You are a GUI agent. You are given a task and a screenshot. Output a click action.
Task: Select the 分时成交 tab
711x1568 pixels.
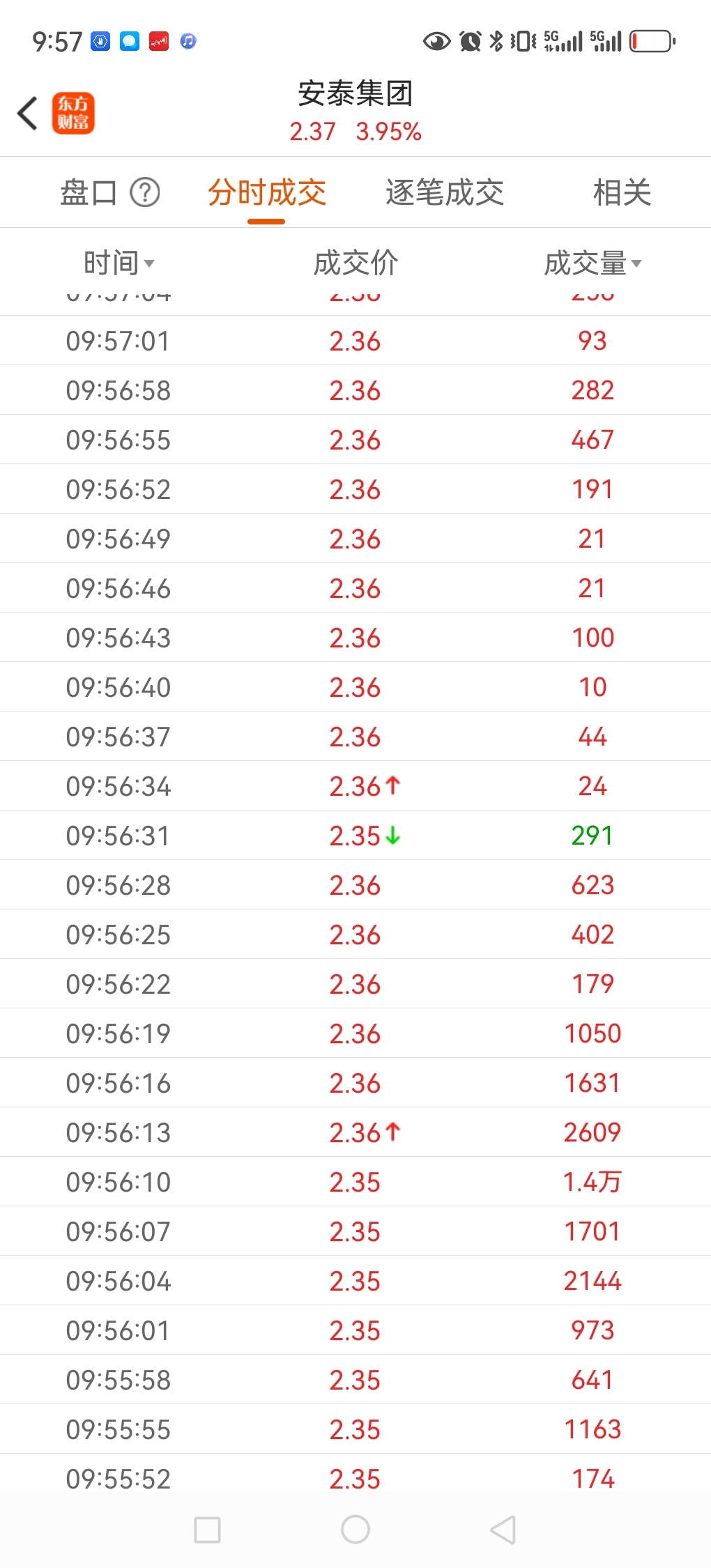pyautogui.click(x=267, y=192)
